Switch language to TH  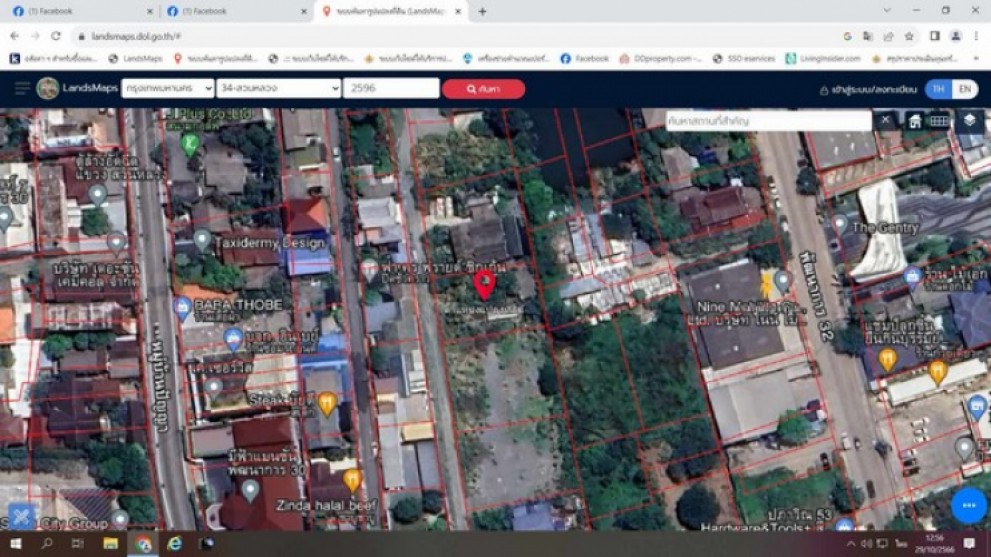click(x=937, y=89)
